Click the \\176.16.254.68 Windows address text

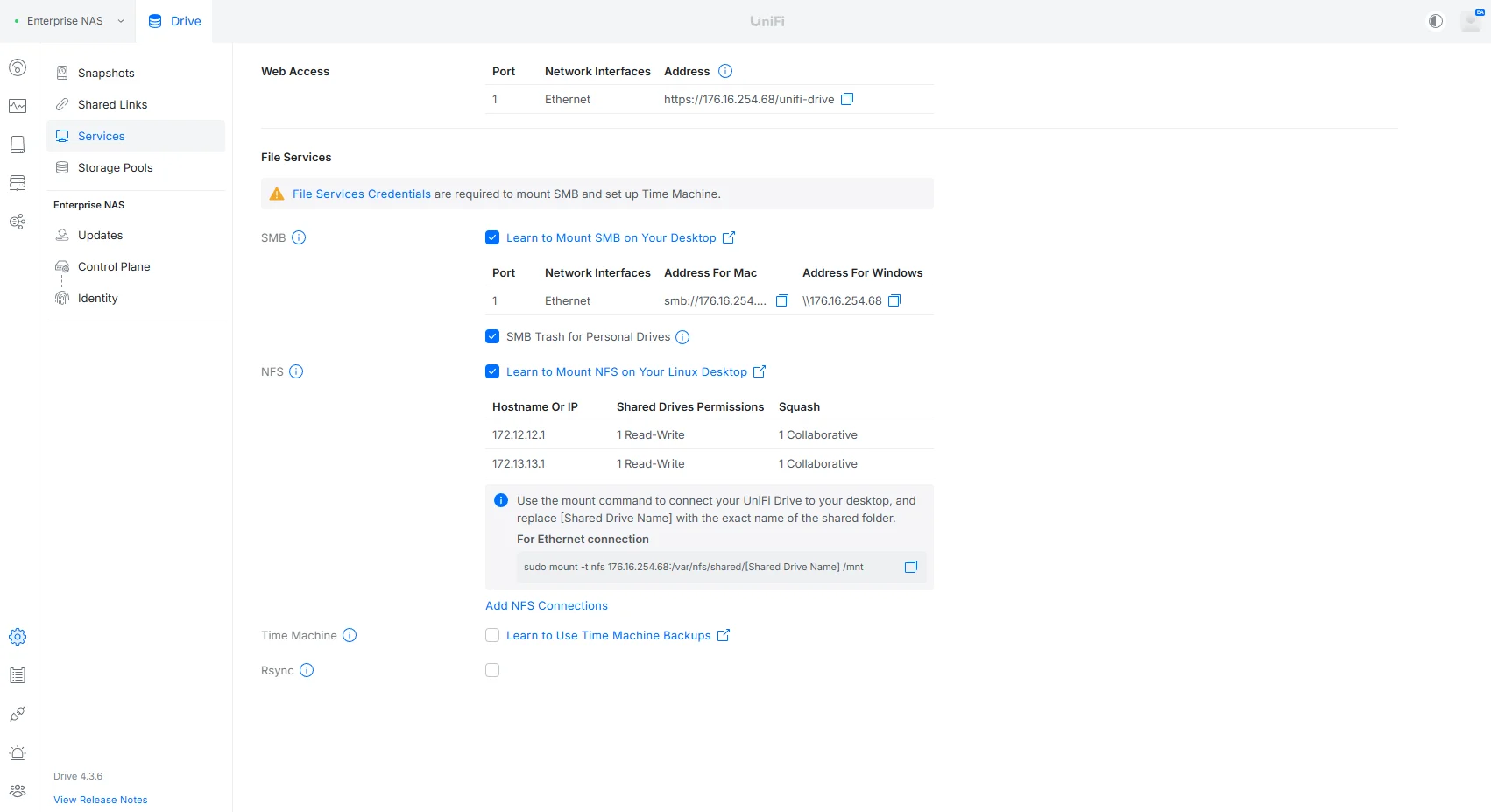[842, 300]
